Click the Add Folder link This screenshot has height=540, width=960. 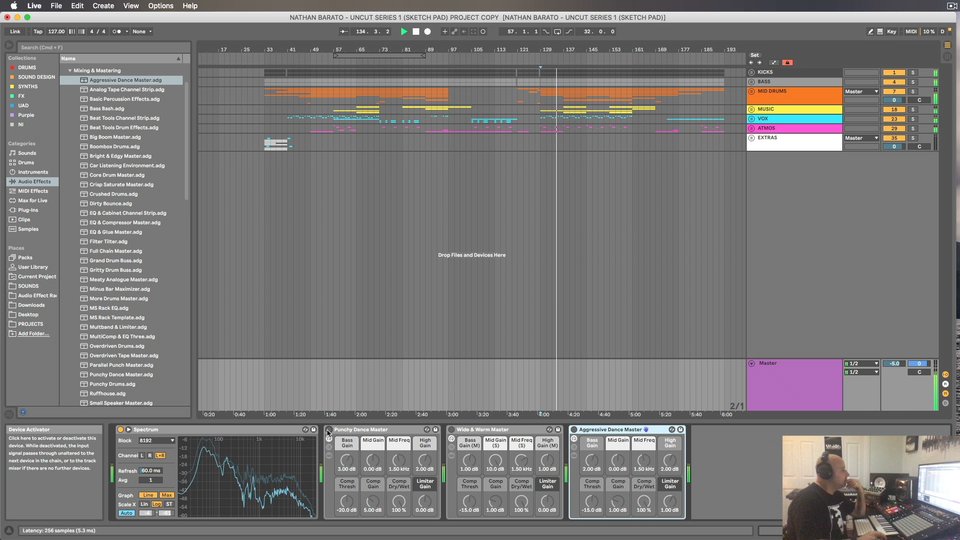pyautogui.click(x=33, y=334)
